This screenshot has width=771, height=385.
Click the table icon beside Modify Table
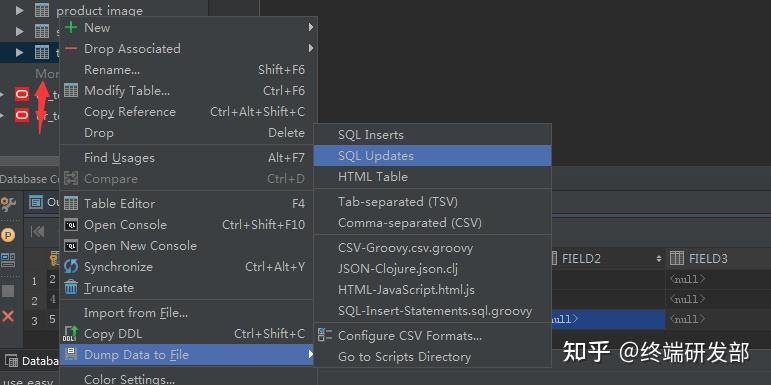[x=71, y=90]
